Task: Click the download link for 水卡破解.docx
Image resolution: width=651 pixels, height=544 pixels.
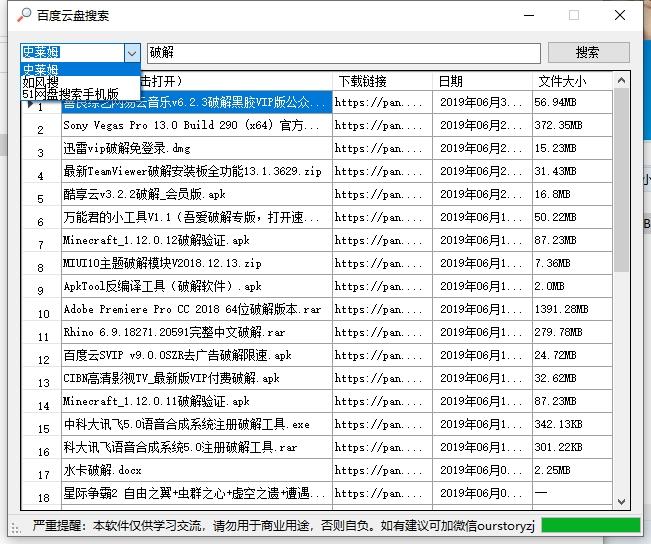Action: (382, 470)
